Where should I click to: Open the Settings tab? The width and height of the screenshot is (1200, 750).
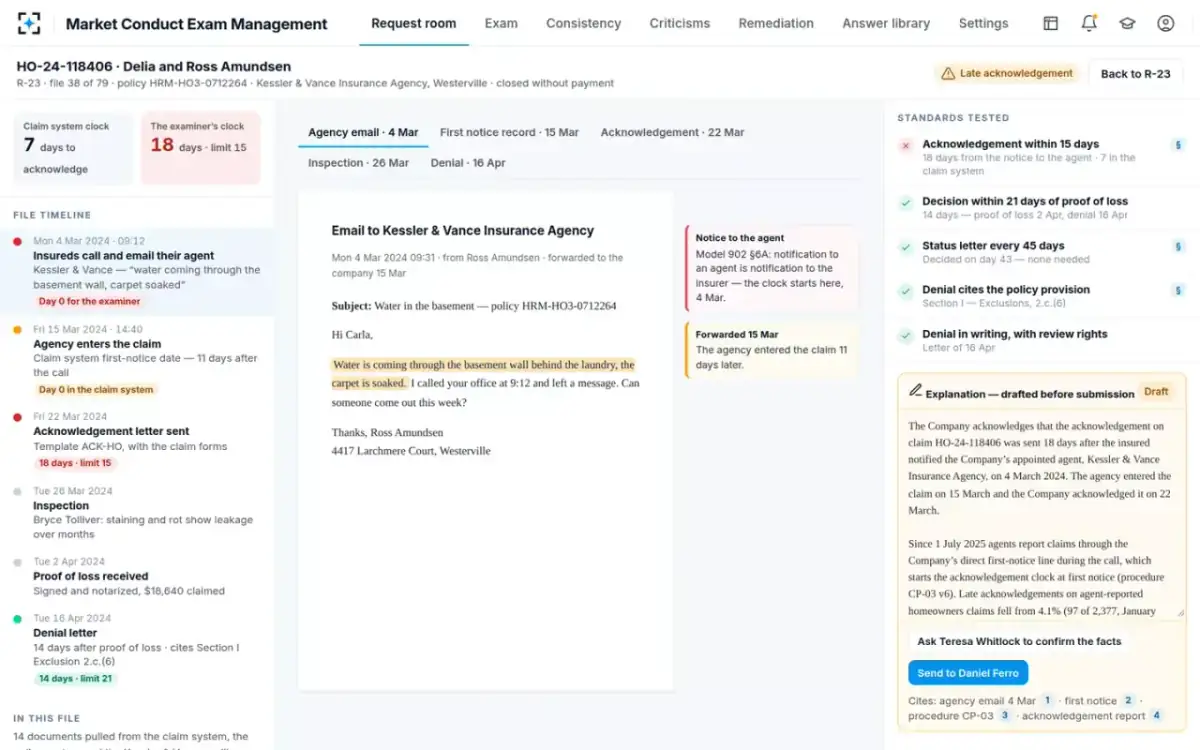click(983, 23)
